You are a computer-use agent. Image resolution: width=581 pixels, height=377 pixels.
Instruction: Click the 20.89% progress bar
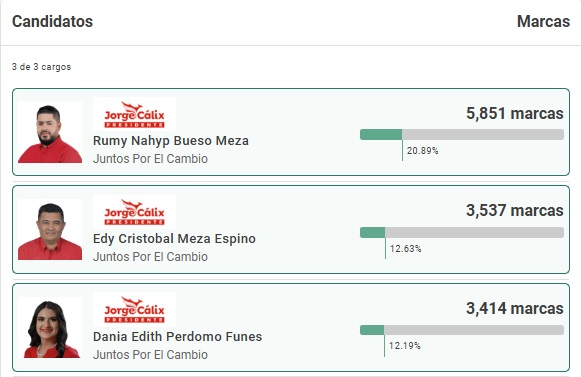pos(462,135)
